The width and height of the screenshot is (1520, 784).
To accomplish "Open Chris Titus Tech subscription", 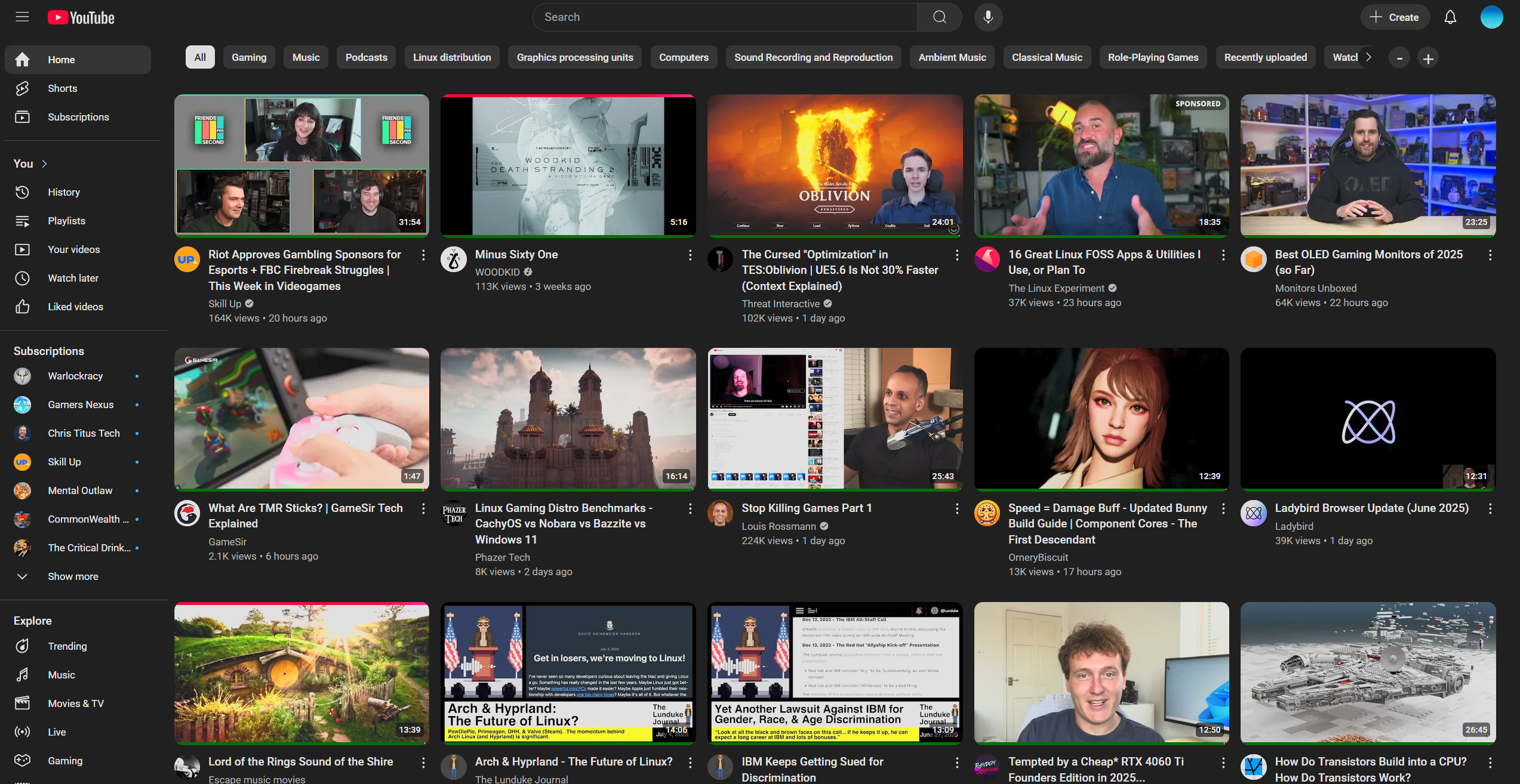I will pos(78,433).
